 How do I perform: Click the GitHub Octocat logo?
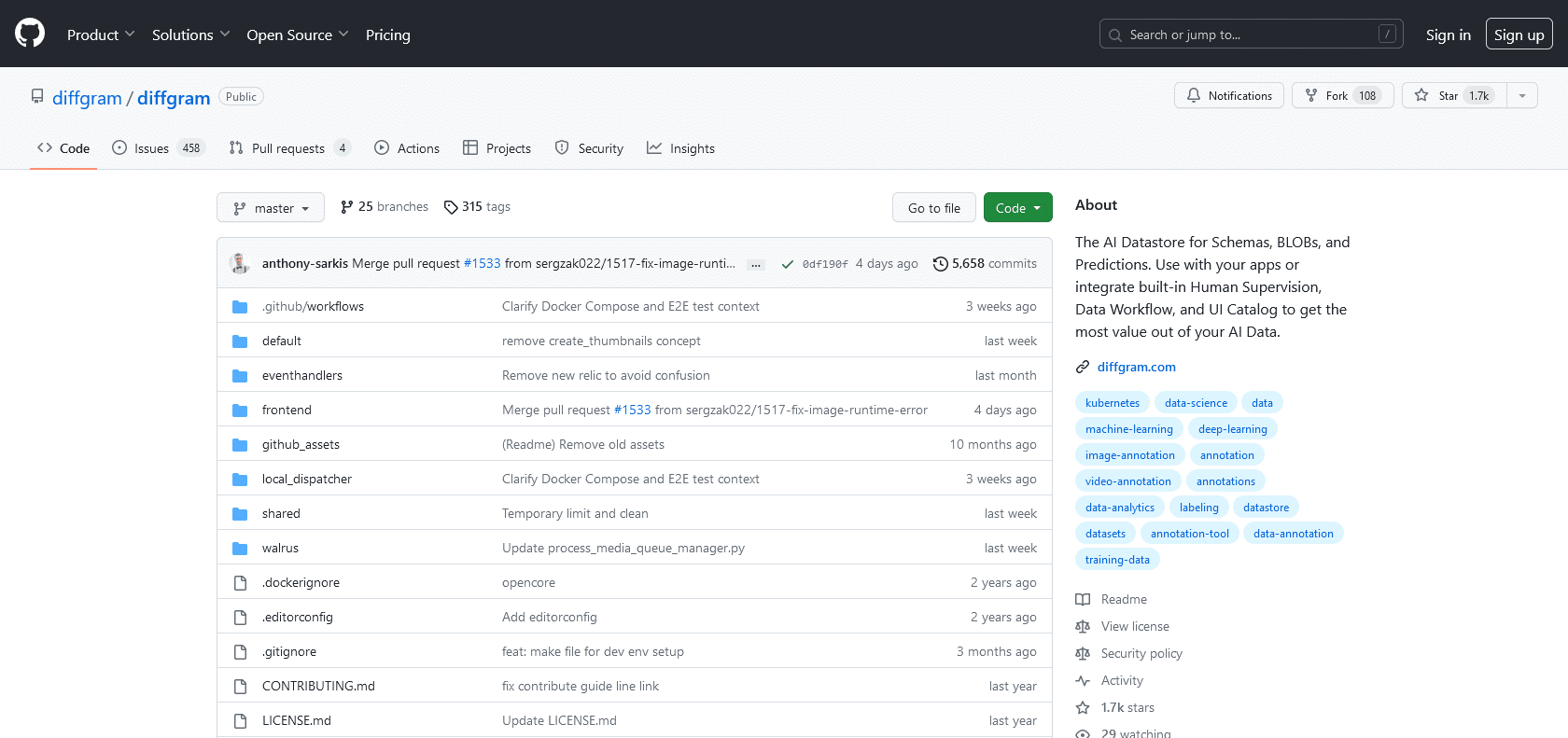(x=30, y=34)
